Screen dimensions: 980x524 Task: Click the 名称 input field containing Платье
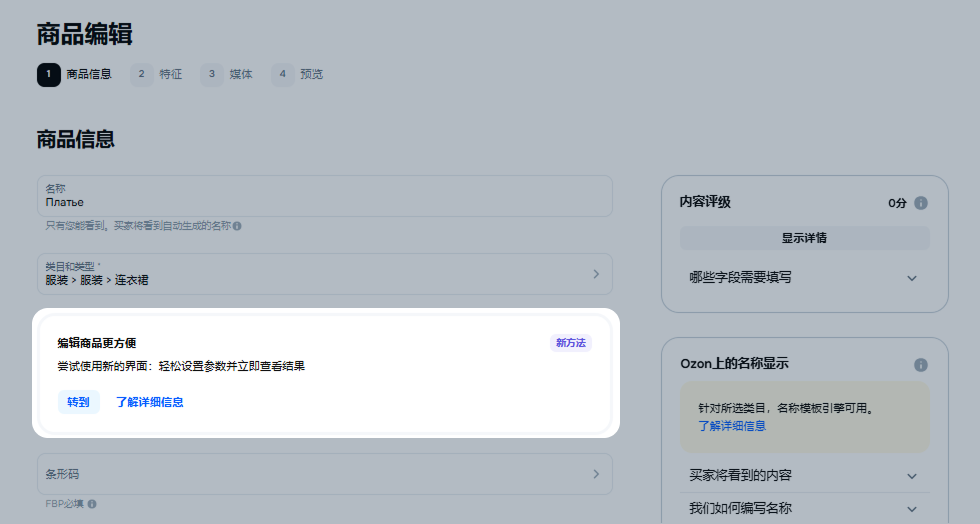[324, 196]
